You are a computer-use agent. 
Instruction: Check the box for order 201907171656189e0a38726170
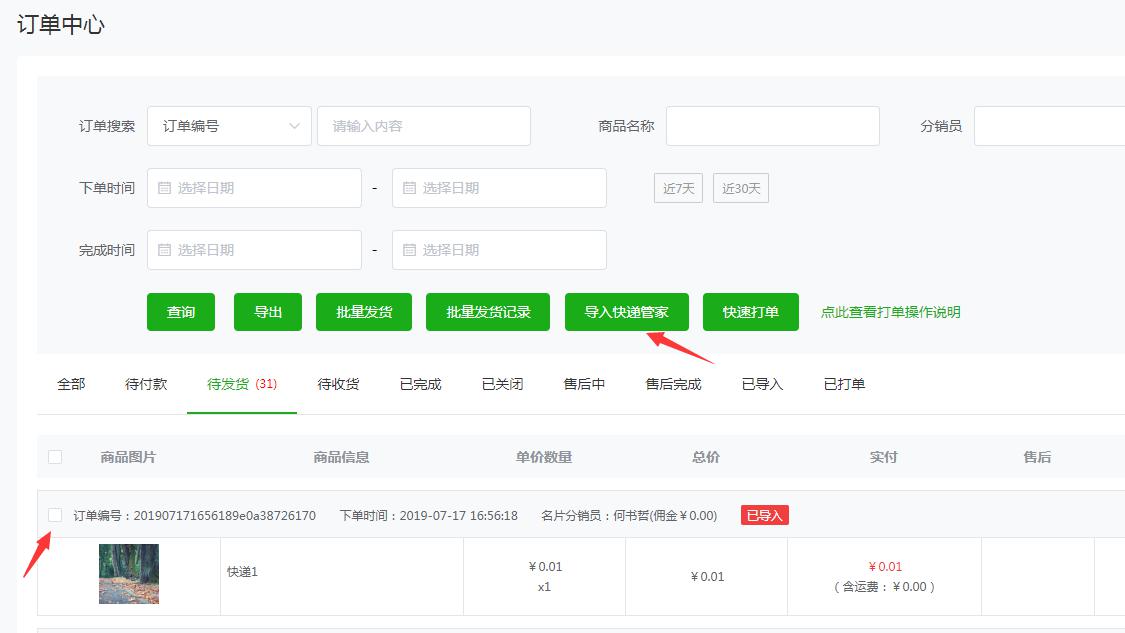tap(55, 515)
